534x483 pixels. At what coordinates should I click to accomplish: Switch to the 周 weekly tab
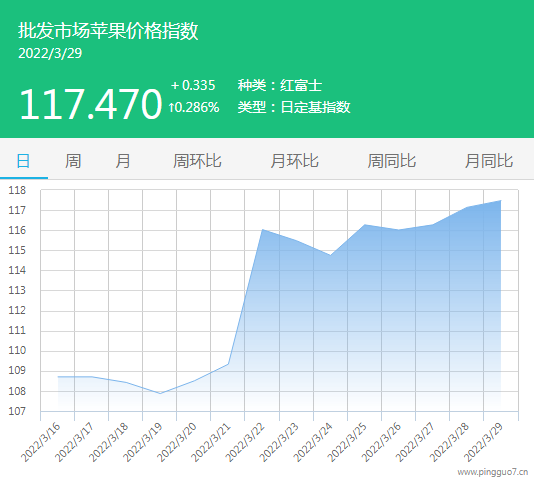click(x=73, y=161)
